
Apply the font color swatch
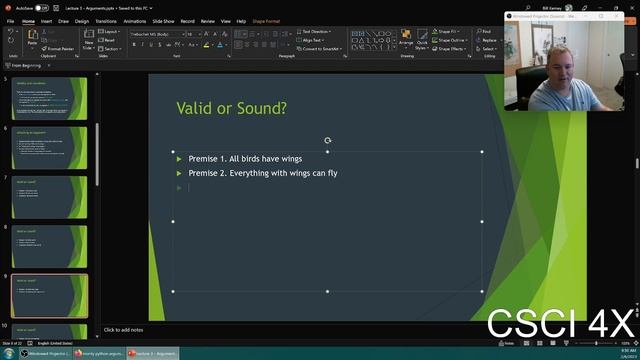click(x=220, y=45)
